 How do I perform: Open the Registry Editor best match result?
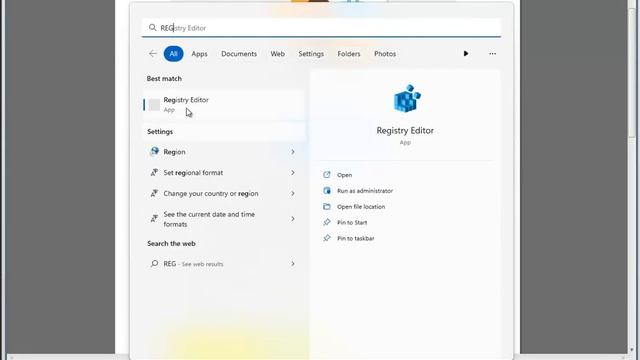(x=224, y=104)
